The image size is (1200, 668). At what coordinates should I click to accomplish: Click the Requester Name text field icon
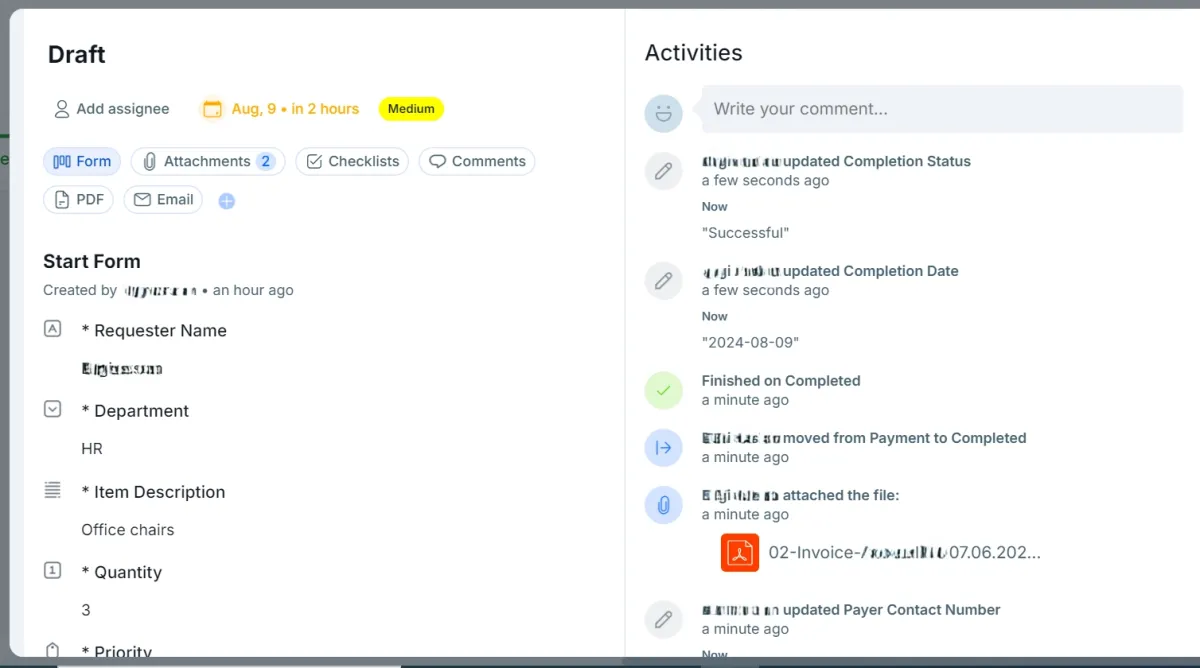(x=53, y=329)
